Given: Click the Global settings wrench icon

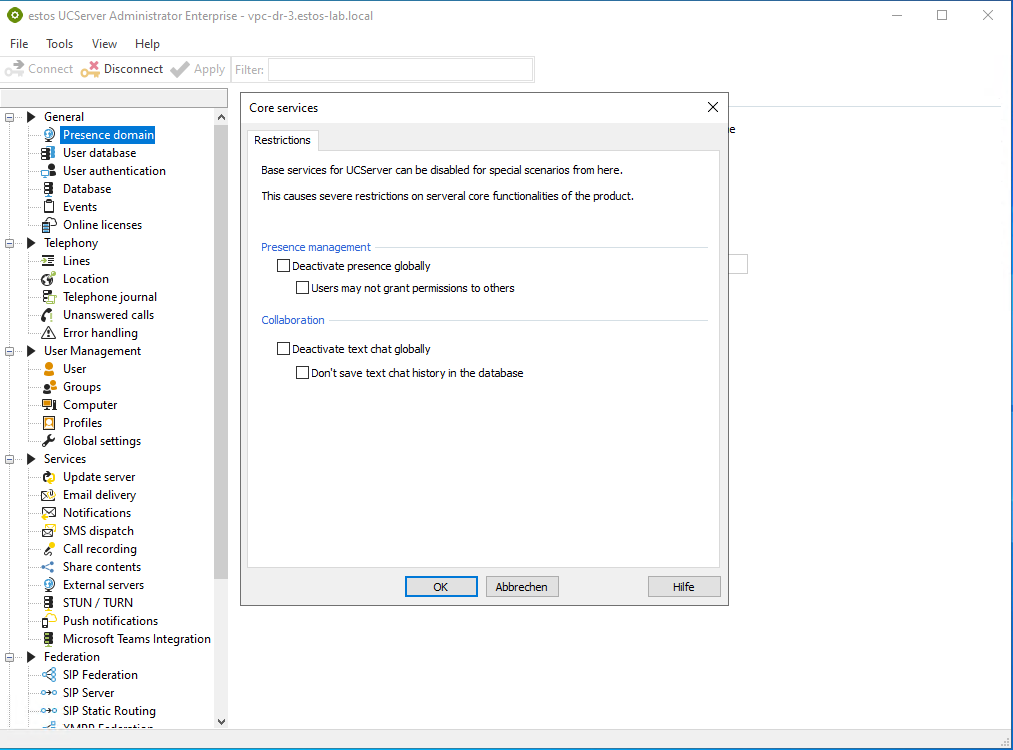Looking at the screenshot, I should pos(48,441).
